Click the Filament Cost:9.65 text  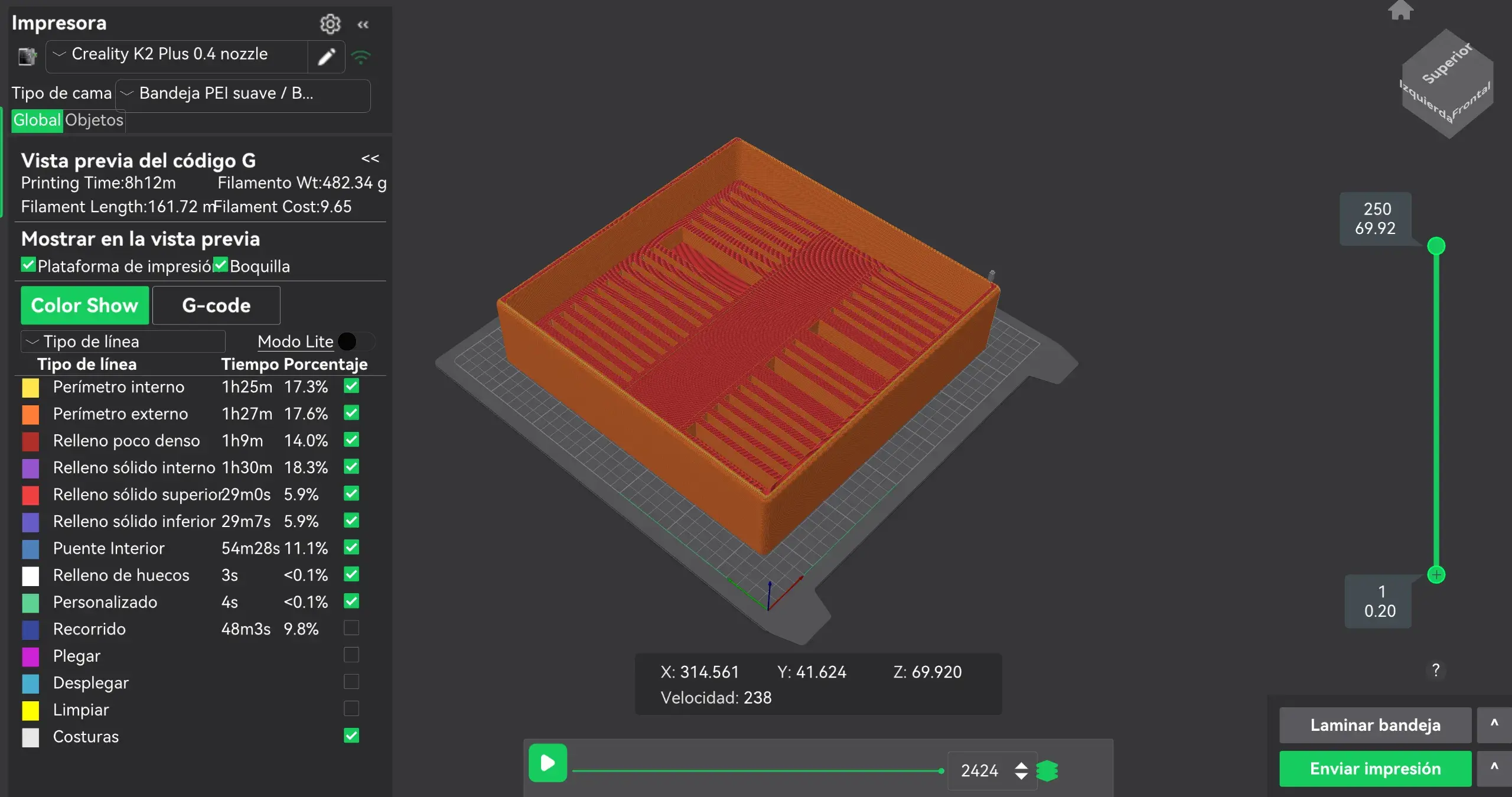[283, 207]
